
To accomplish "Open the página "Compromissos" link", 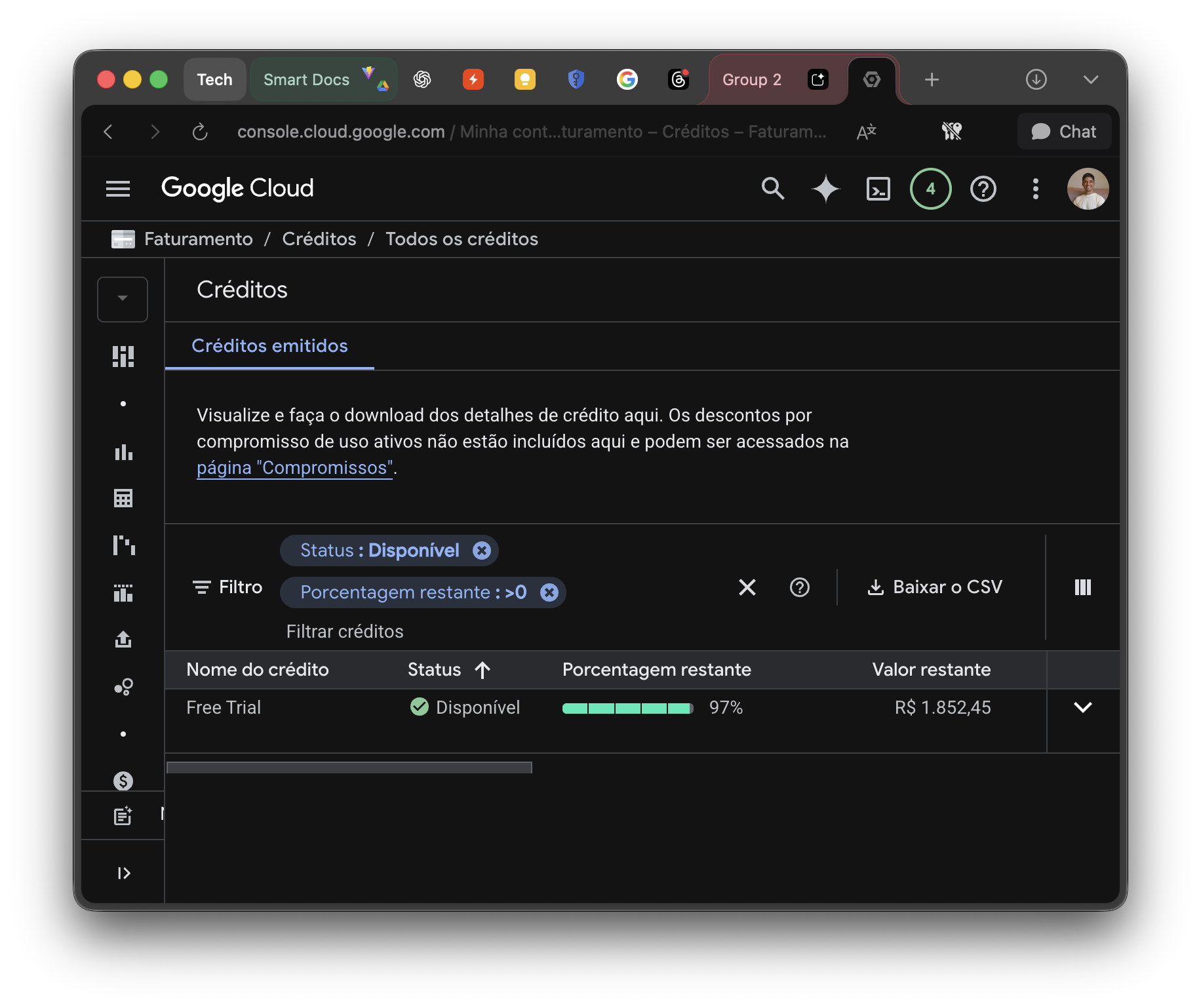I will pyautogui.click(x=294, y=468).
